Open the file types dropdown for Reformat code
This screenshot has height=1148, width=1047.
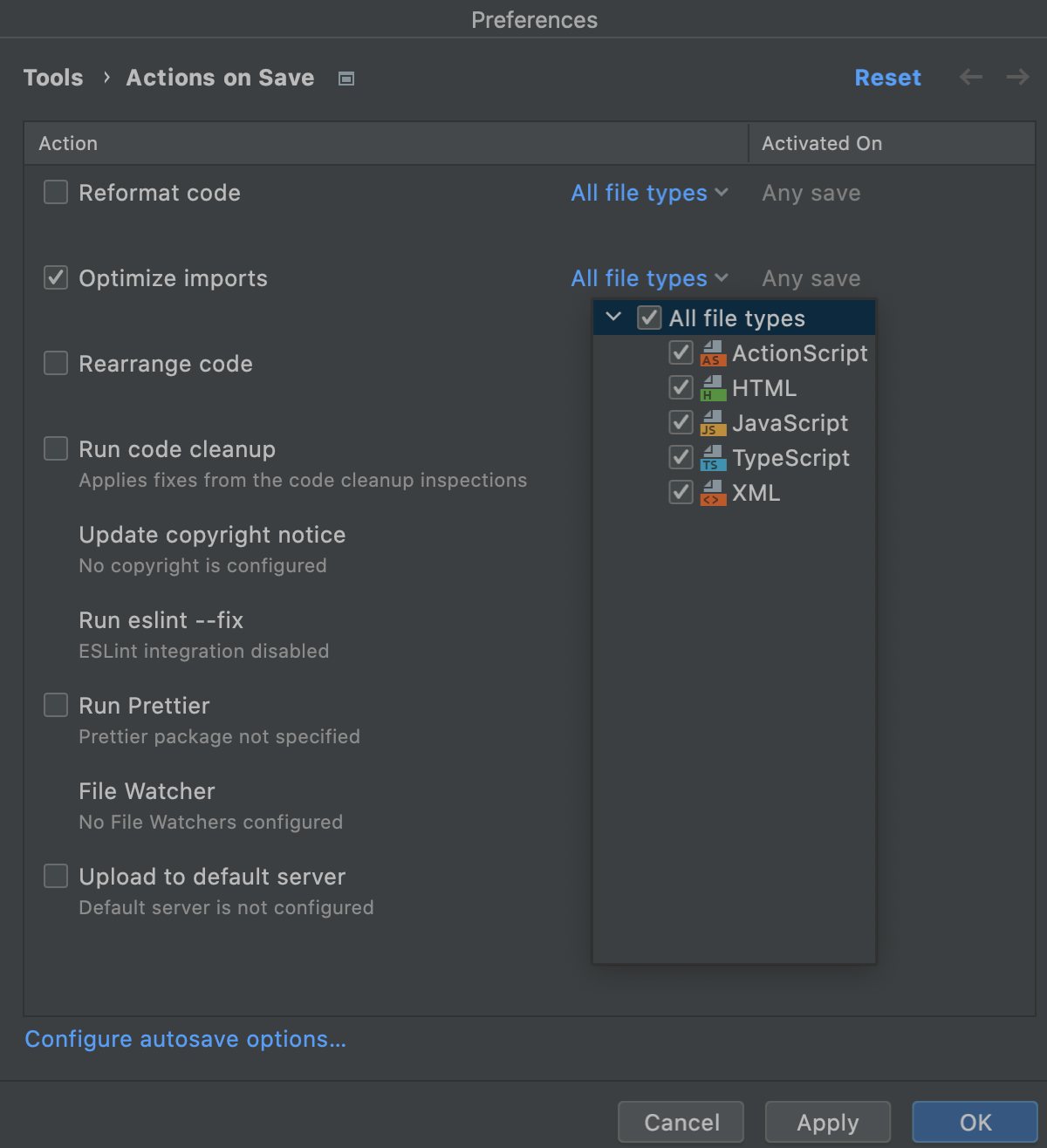click(649, 193)
